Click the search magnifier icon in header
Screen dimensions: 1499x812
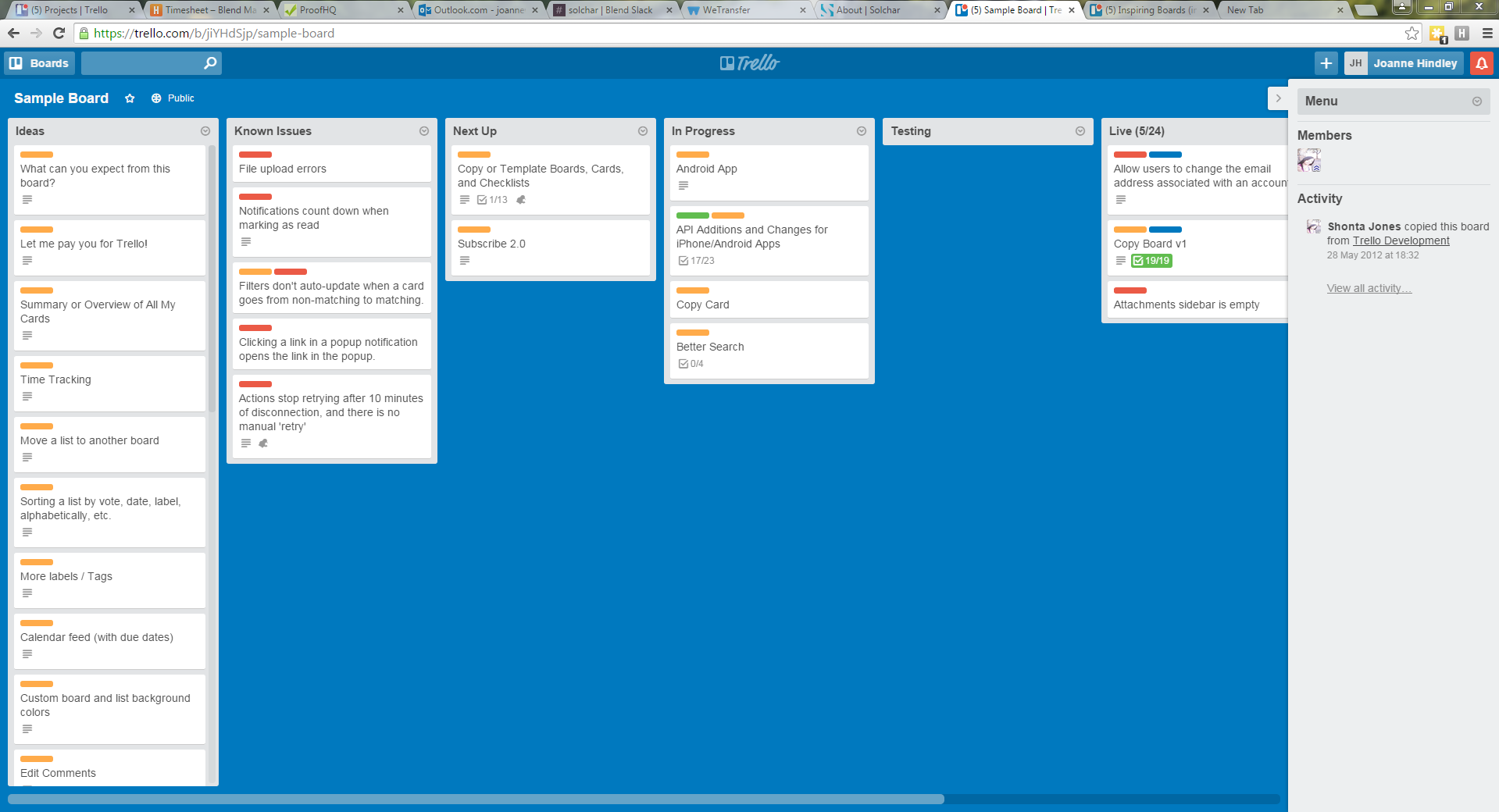[210, 63]
